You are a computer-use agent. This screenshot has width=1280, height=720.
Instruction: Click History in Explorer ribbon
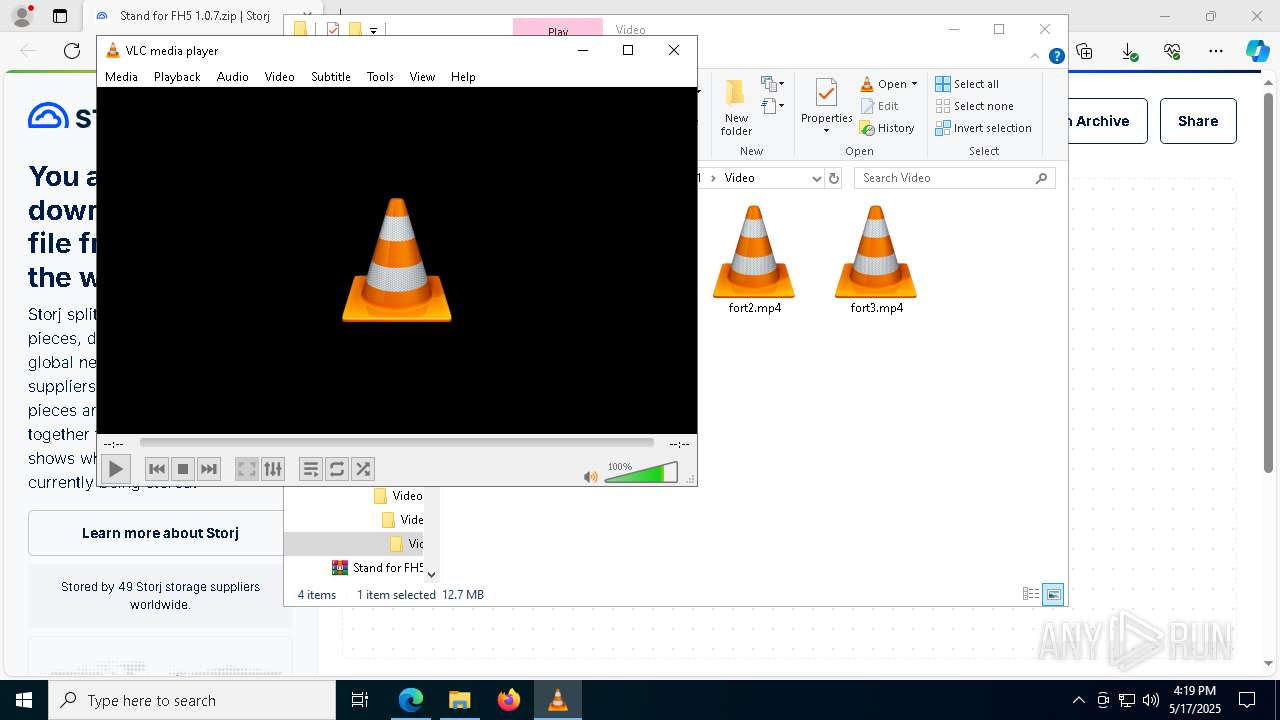point(888,128)
